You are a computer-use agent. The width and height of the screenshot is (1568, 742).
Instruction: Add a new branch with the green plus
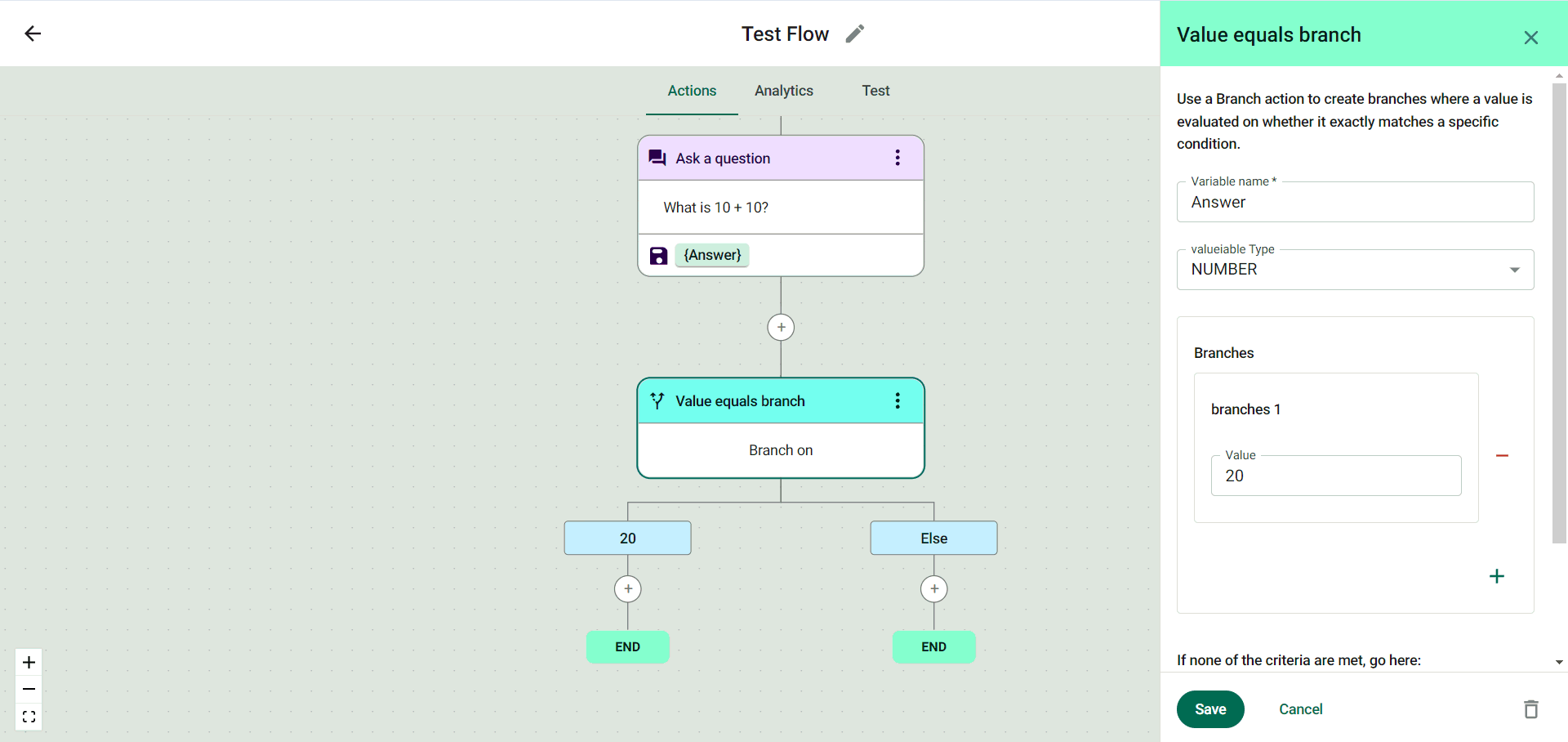point(1496,576)
